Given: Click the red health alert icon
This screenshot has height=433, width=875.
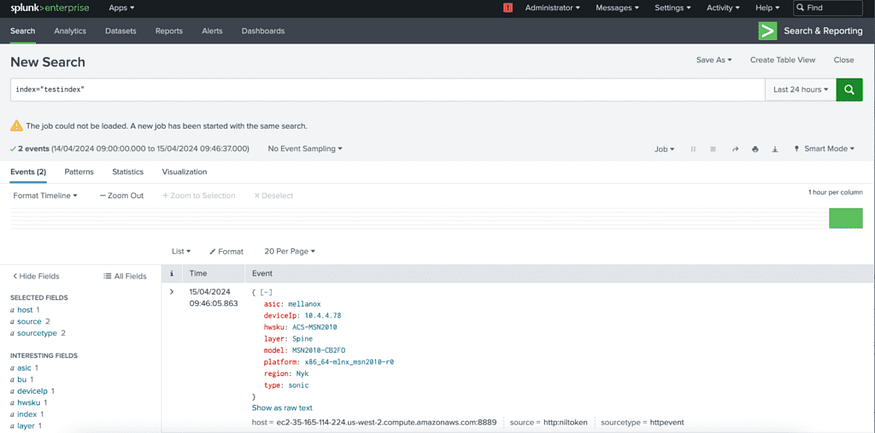Looking at the screenshot, I should tap(508, 8).
